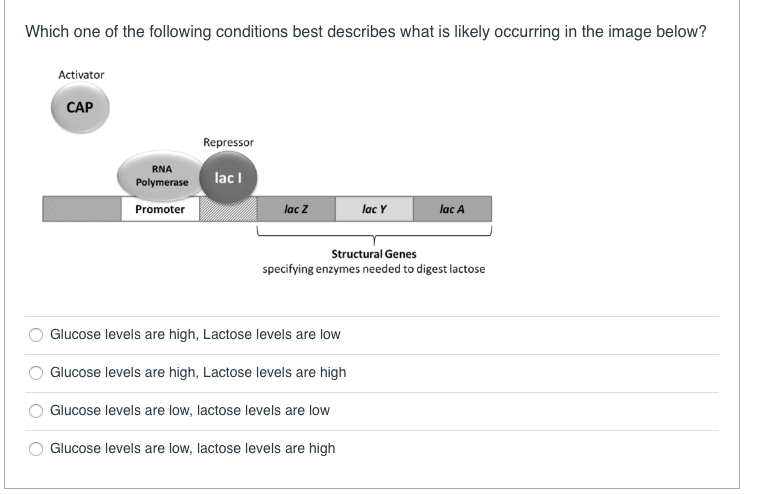Click the Promoter box in the diagram
The width and height of the screenshot is (766, 494).
pyautogui.click(x=160, y=209)
